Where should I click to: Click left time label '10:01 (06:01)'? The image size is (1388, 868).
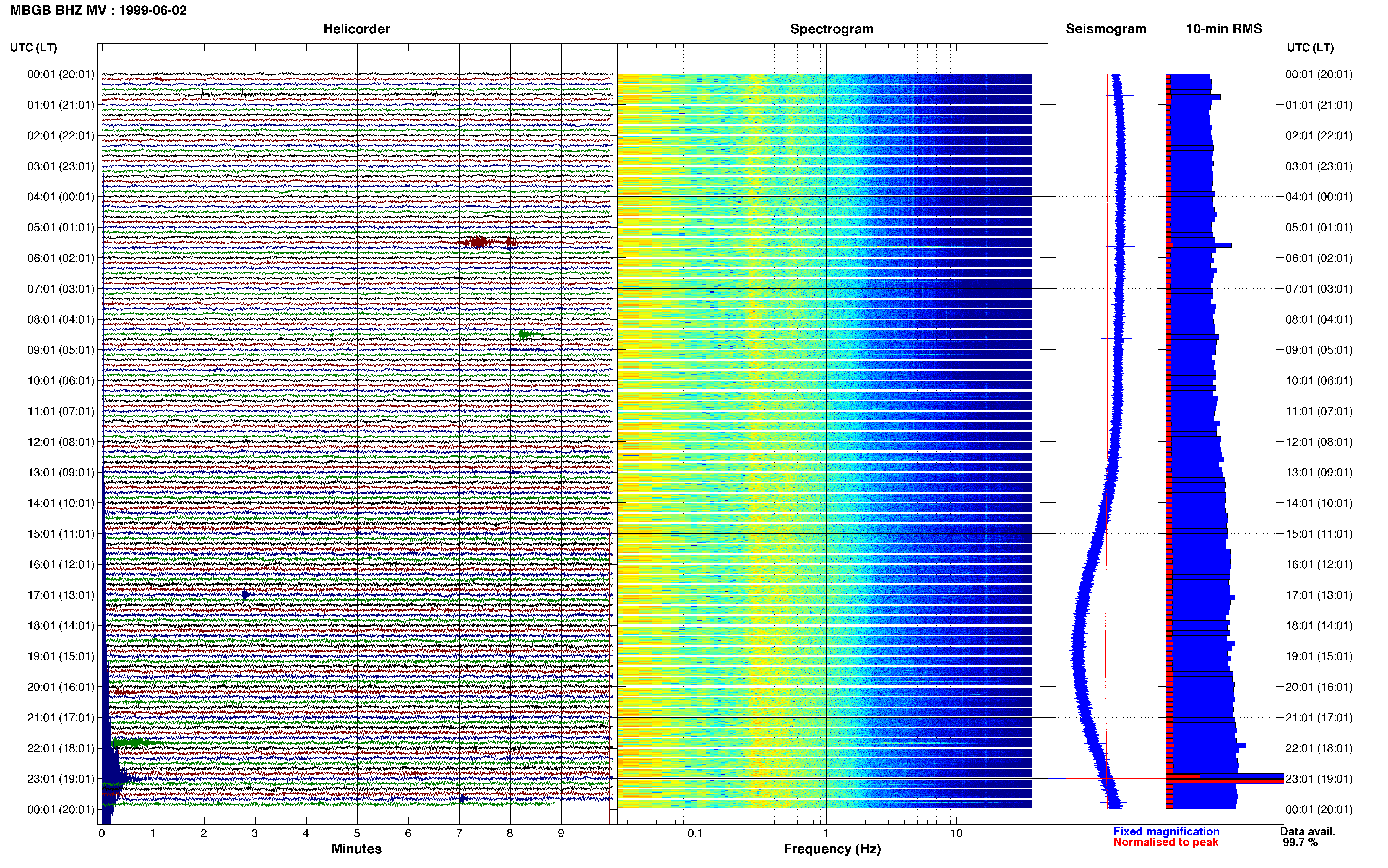[x=61, y=380]
